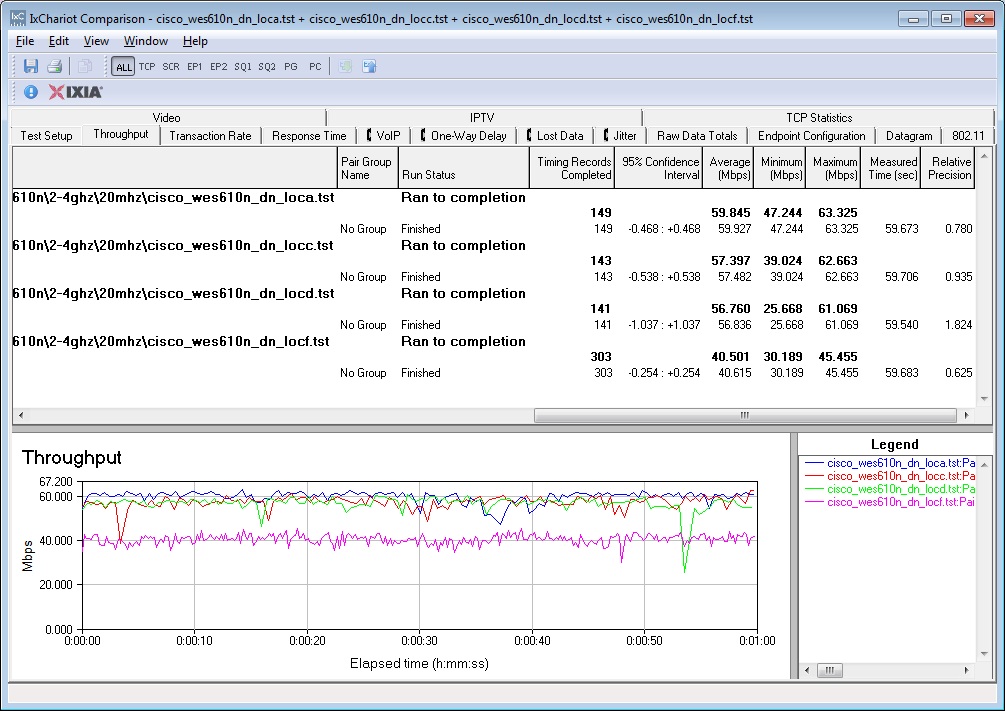
Task: Click the Print icon in toolbar
Action: (x=54, y=66)
